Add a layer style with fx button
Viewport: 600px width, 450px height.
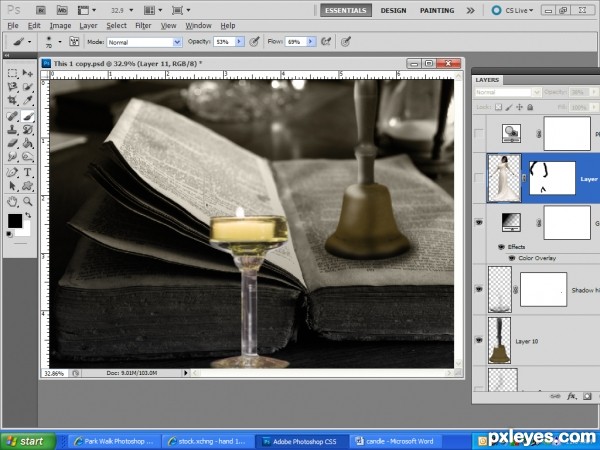571,396
